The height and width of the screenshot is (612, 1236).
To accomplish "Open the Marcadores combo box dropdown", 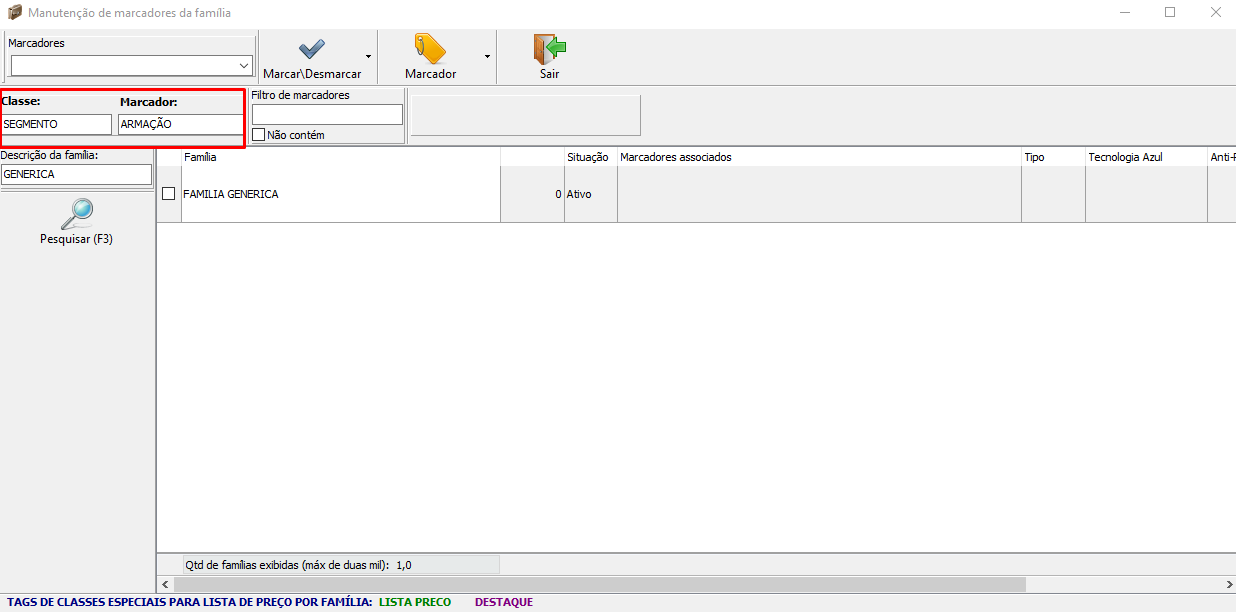I will (x=245, y=66).
